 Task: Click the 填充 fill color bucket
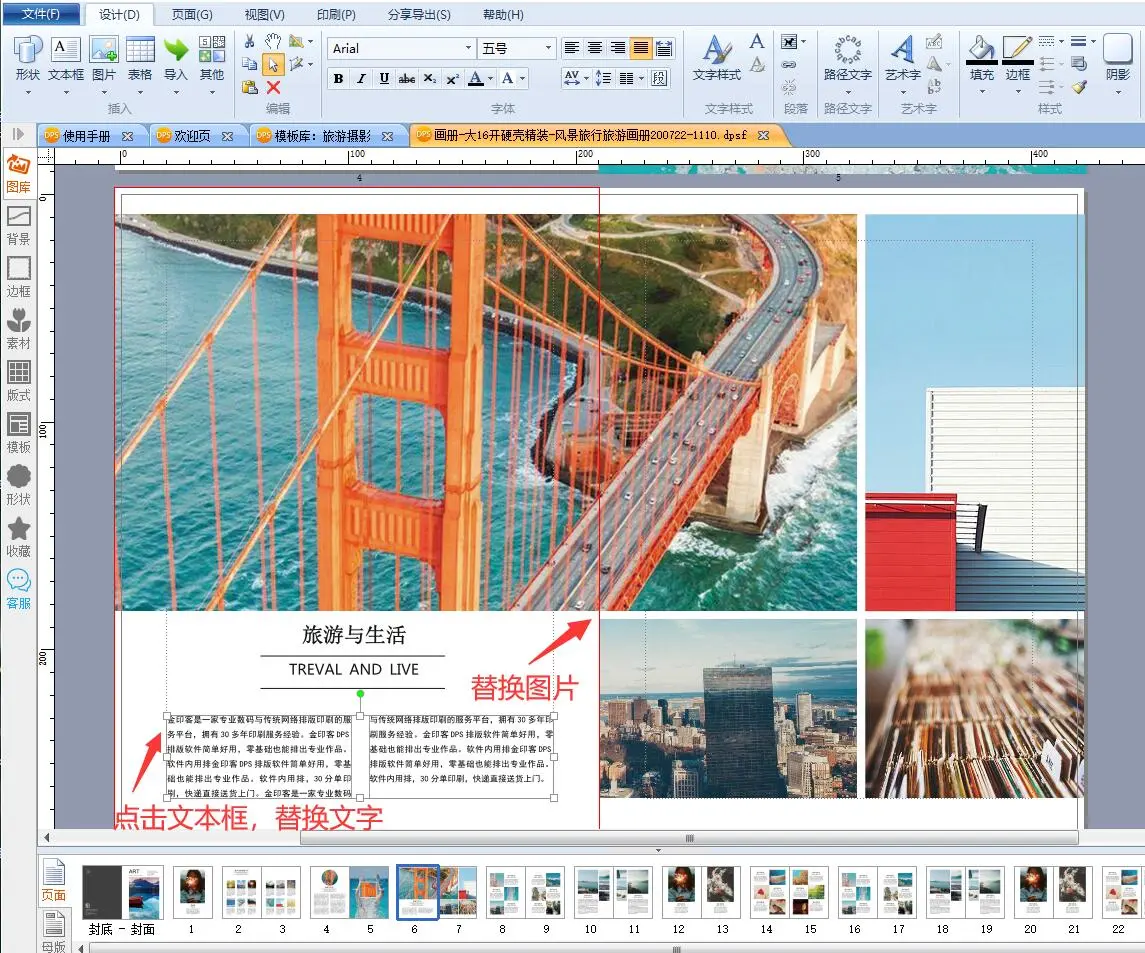982,58
